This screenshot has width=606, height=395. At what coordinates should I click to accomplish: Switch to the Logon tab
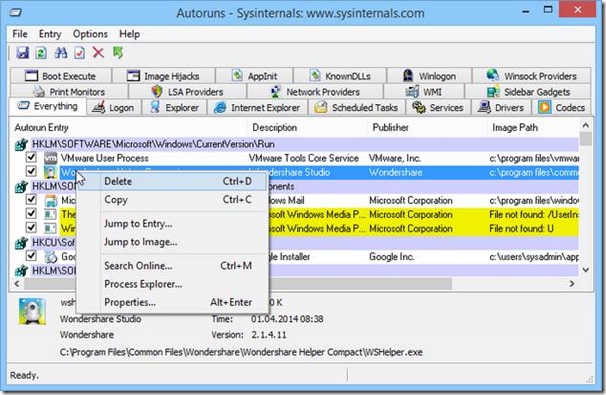click(x=114, y=107)
